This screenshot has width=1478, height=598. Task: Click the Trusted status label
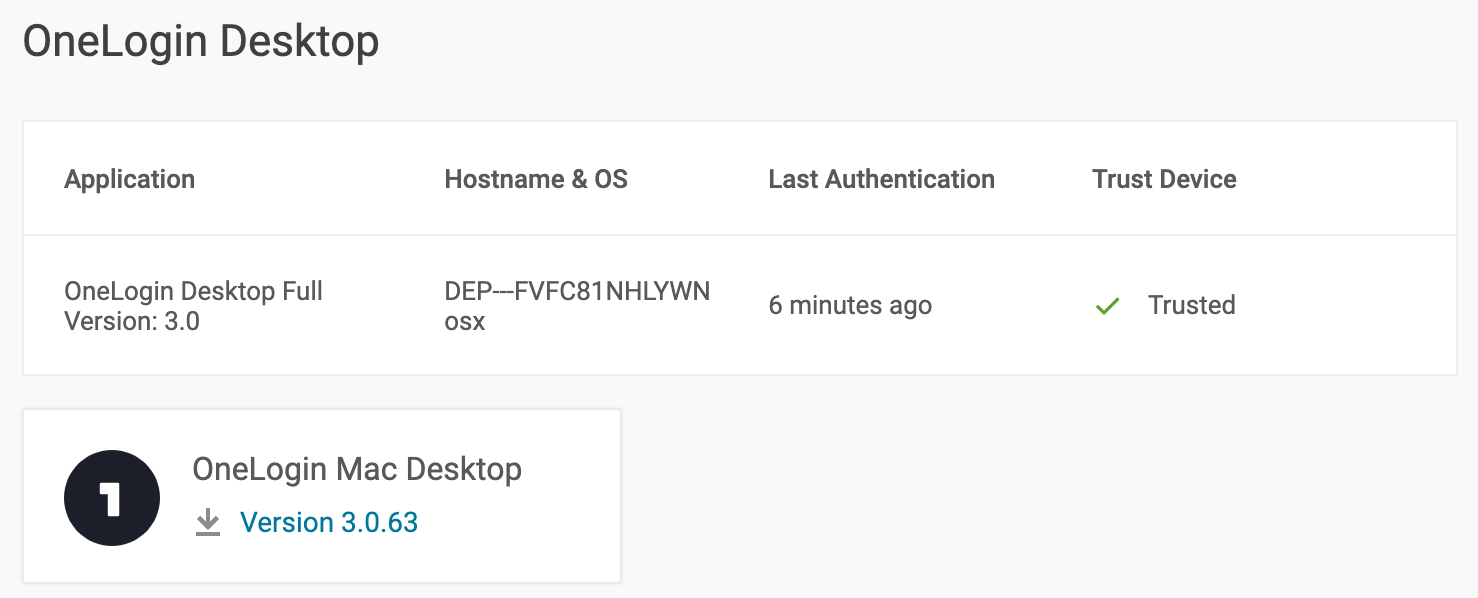click(1191, 306)
